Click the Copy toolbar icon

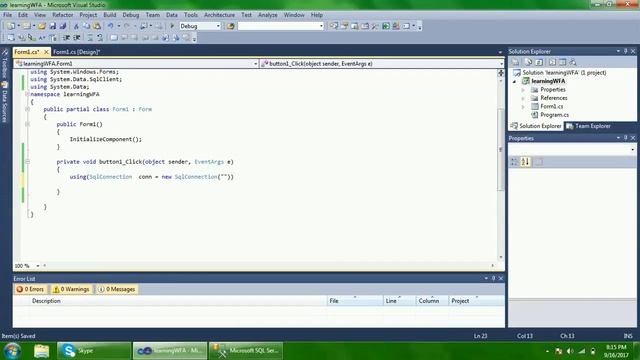click(x=87, y=26)
